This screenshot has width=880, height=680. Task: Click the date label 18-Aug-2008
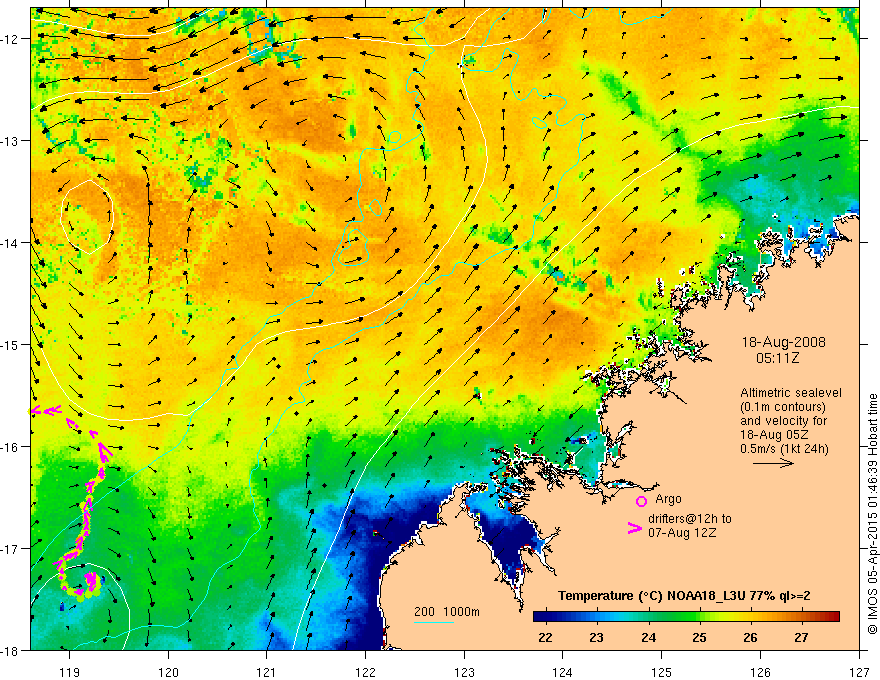pyautogui.click(x=783, y=342)
